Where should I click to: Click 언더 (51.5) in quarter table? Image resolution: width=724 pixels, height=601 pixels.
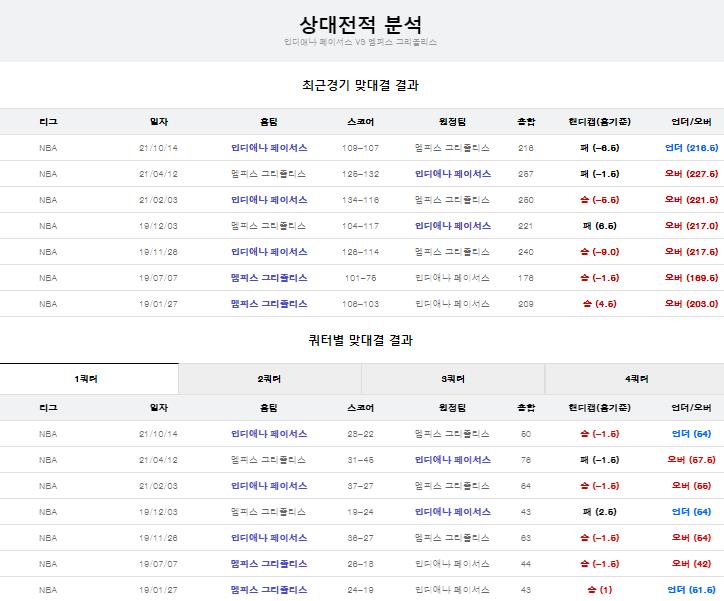[691, 590]
